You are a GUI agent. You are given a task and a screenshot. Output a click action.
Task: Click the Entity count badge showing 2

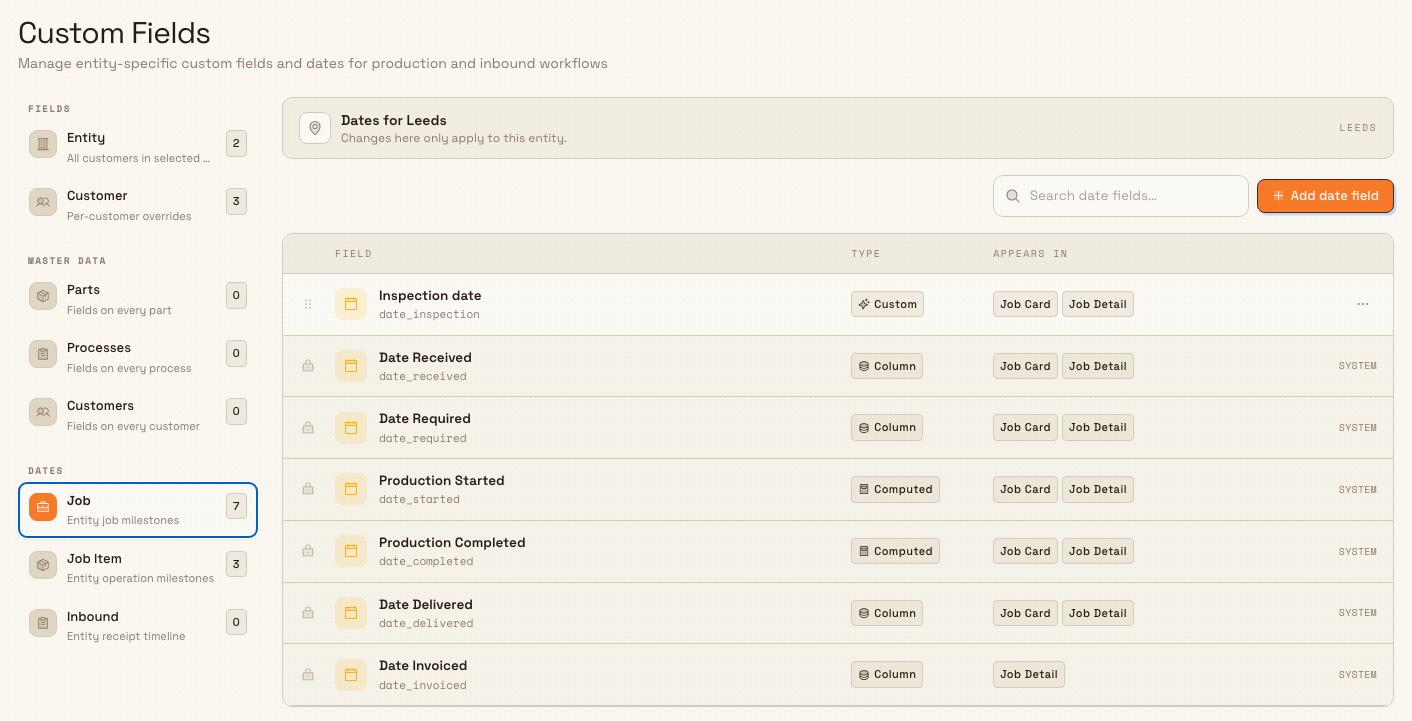pyautogui.click(x=236, y=144)
